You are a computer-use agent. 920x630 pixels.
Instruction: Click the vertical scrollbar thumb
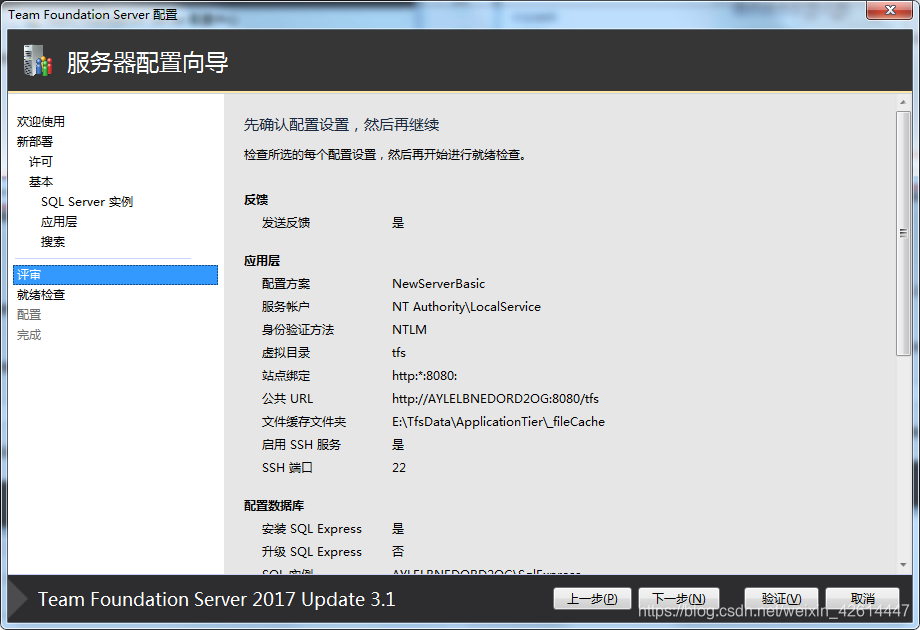903,233
